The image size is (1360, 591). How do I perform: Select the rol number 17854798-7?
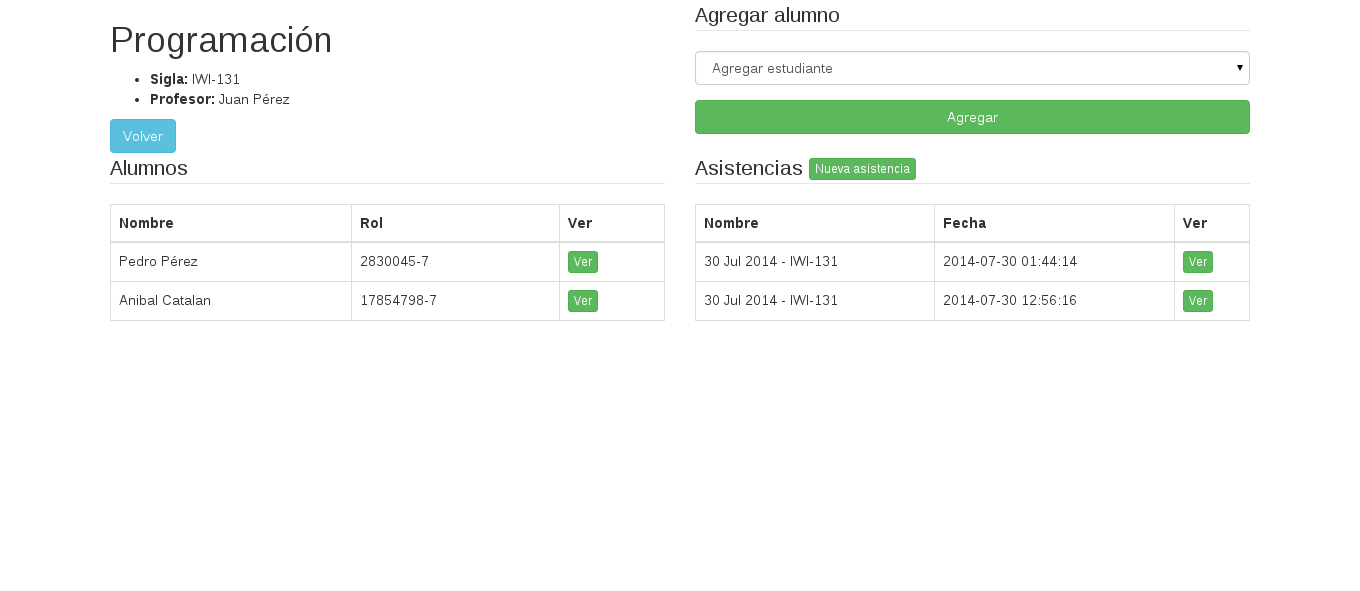[398, 301]
